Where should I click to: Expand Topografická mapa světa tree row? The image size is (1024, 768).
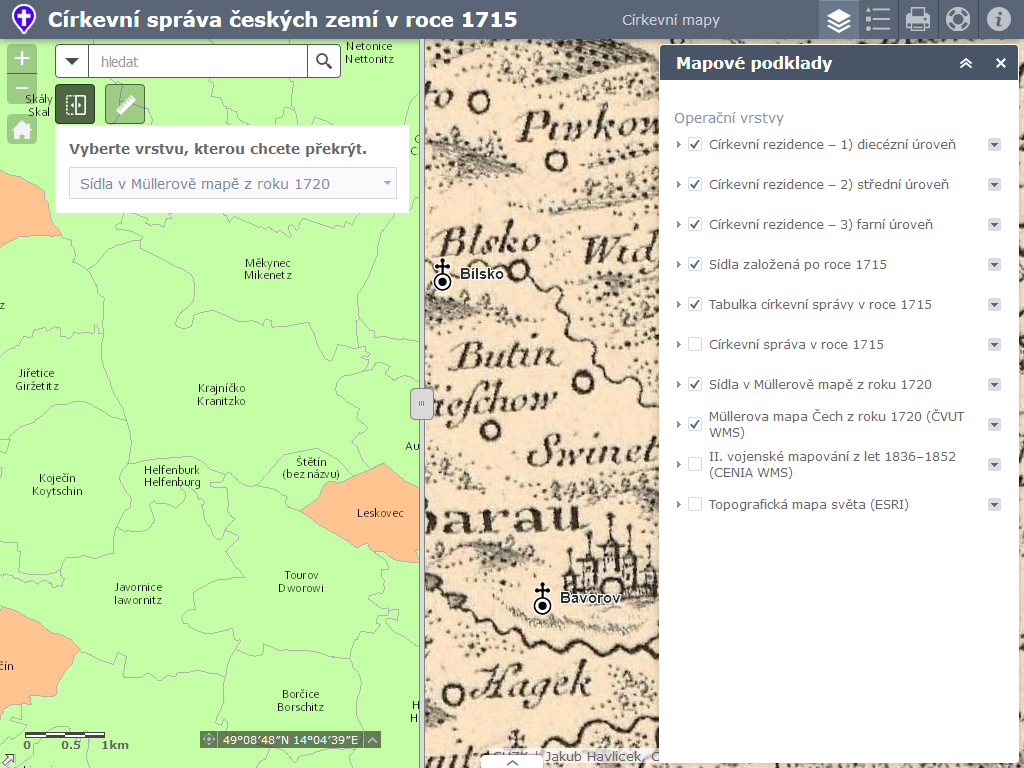pyautogui.click(x=679, y=505)
